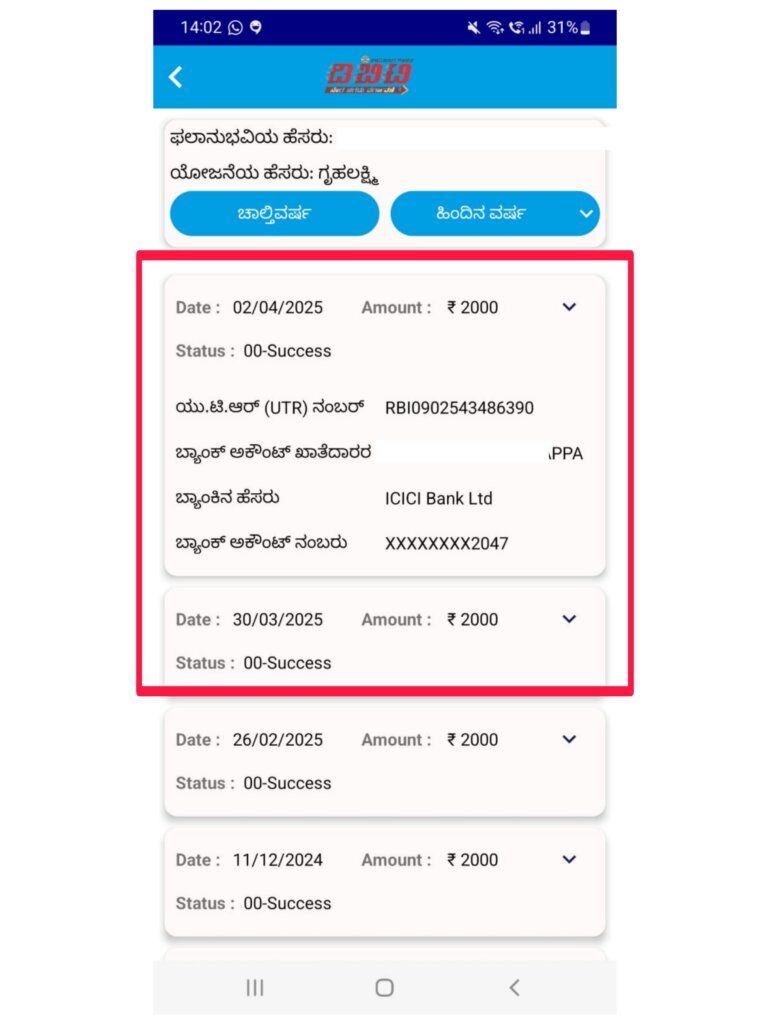Screen dimensions: 770x1024
Task: Tap the ICICI Bank Ltd bank name row
Action: click(x=385, y=498)
